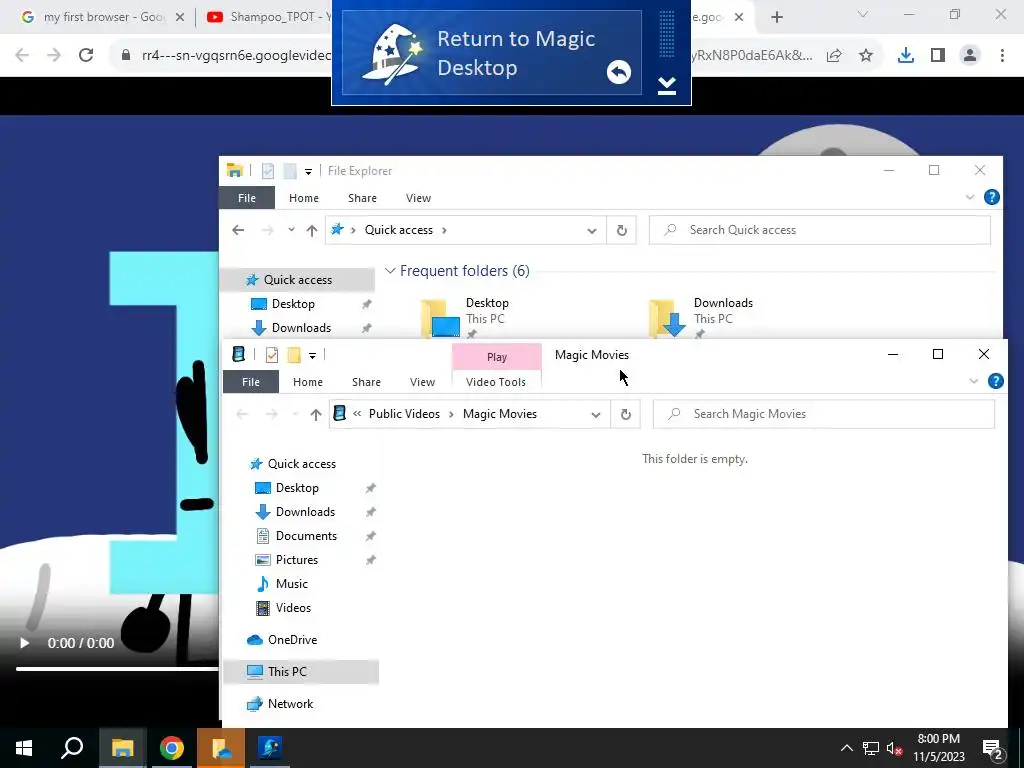Open Chrome downloads icon
1024x768 pixels.
click(906, 56)
